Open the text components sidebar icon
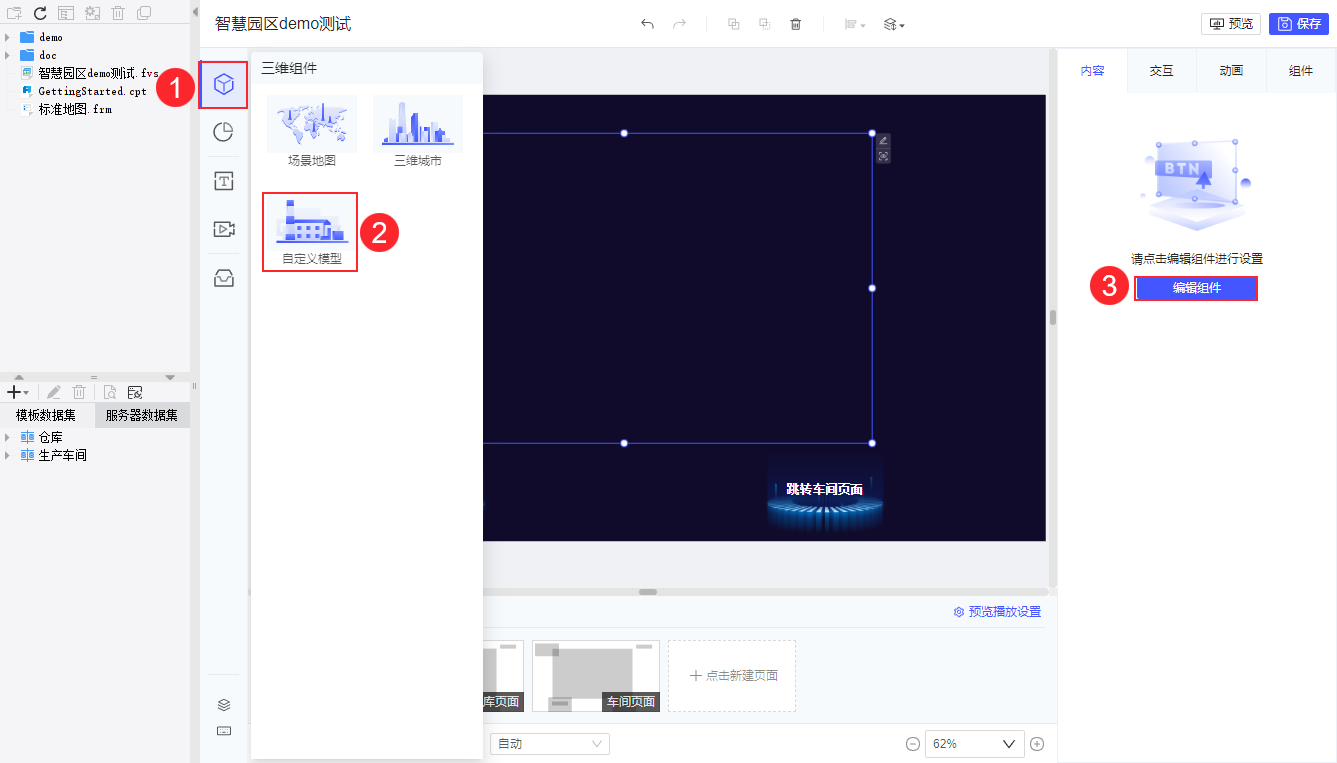The width and height of the screenshot is (1337, 763). point(224,181)
